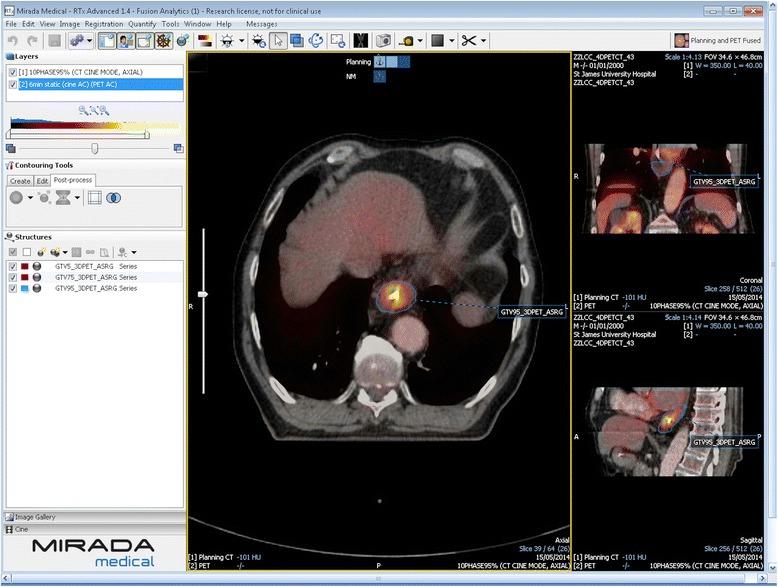Uncheck the GTV75_3DPET_ASRG structure checkbox
Viewport: 778px width, 587px height.
[x=13, y=277]
